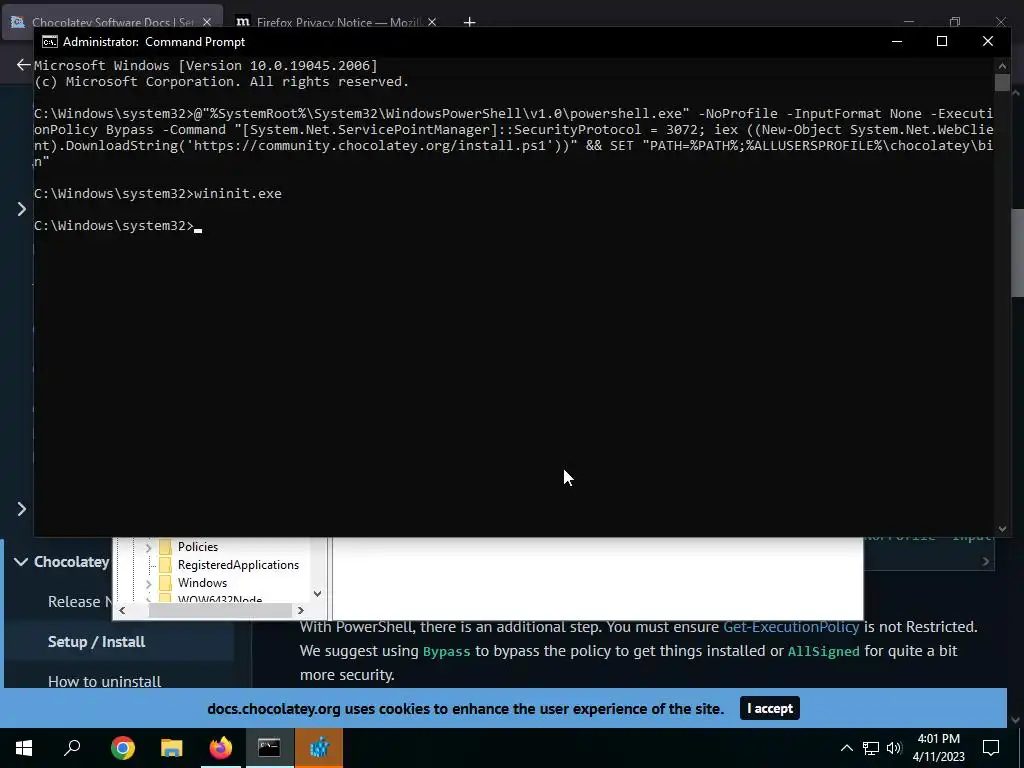
Task: Click the Windows folder icon in registry tree
Action: pyautogui.click(x=165, y=583)
